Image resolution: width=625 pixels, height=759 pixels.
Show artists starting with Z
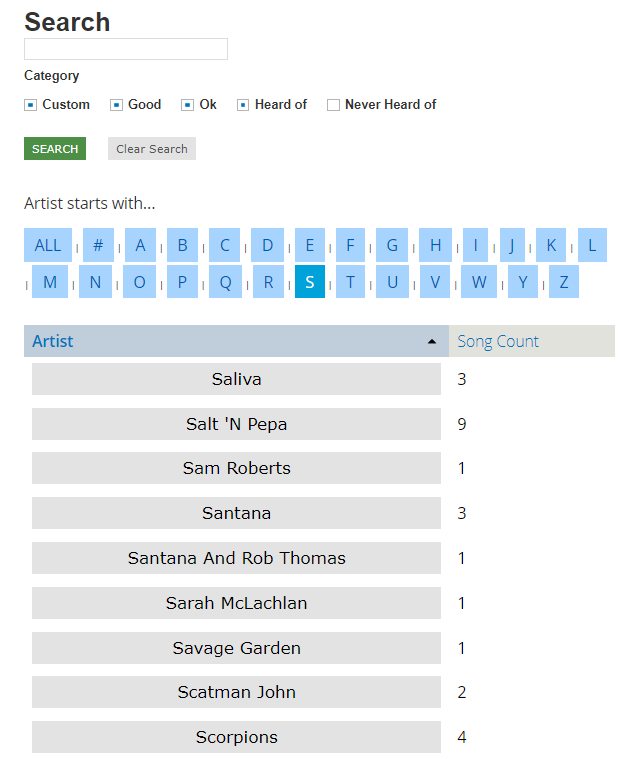pyautogui.click(x=564, y=282)
